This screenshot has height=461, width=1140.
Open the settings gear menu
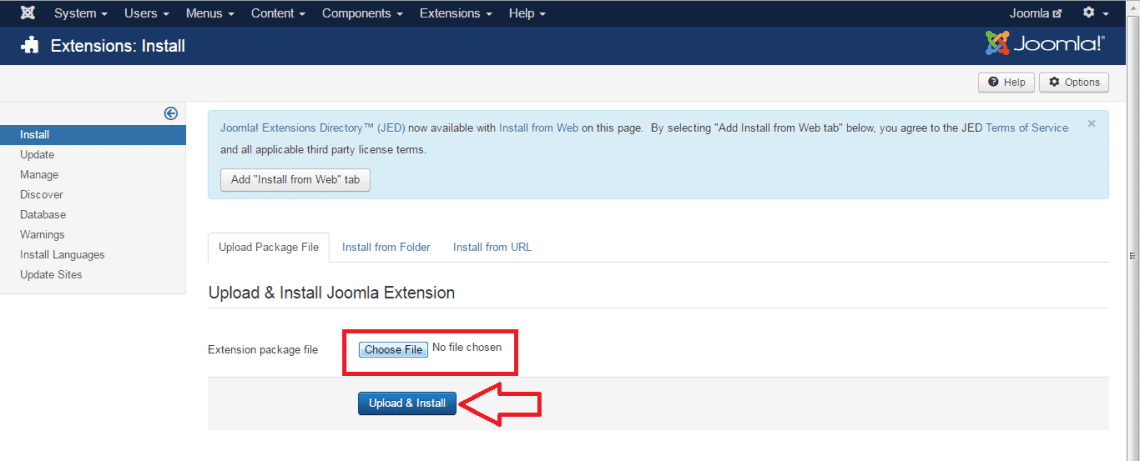click(x=1096, y=13)
